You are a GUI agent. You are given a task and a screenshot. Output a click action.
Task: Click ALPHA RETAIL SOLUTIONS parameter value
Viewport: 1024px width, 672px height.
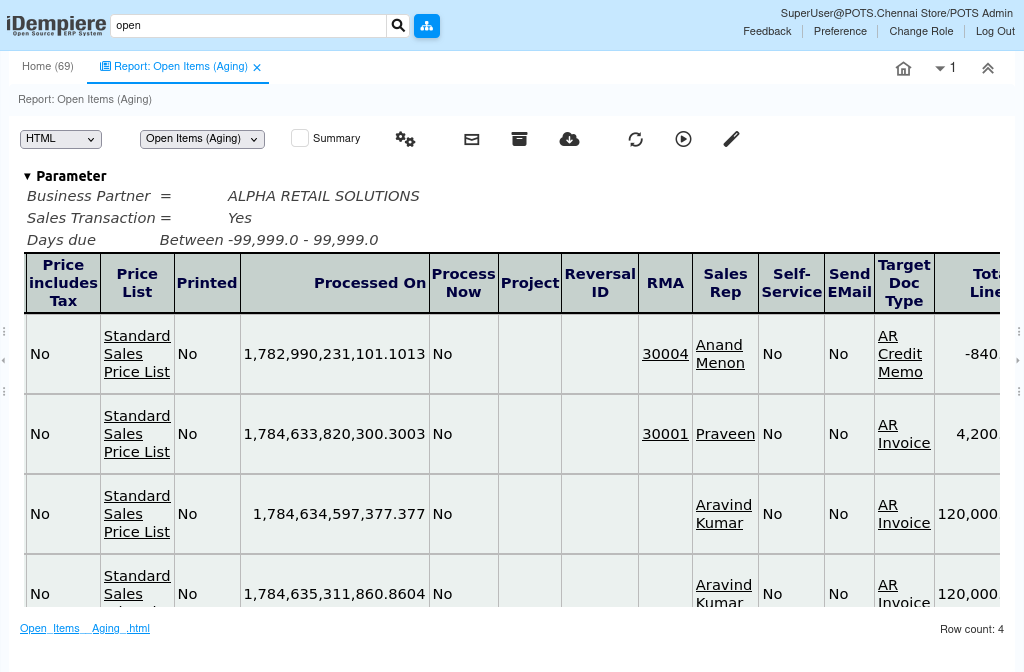[x=323, y=196]
